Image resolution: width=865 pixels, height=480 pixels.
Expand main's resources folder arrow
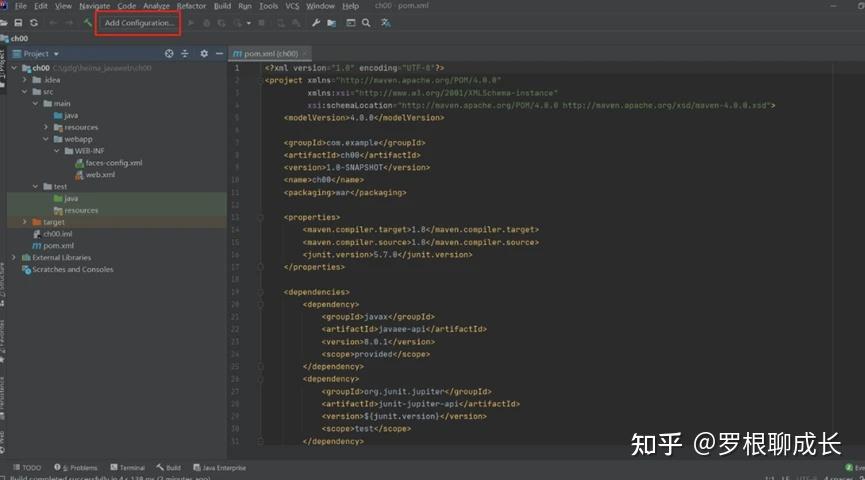pyautogui.click(x=46, y=127)
